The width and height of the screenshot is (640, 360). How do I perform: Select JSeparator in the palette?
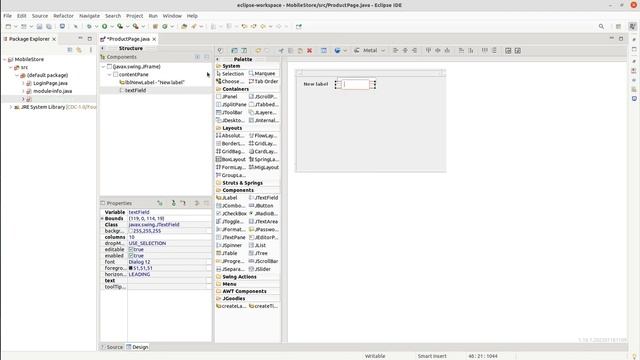(x=231, y=269)
